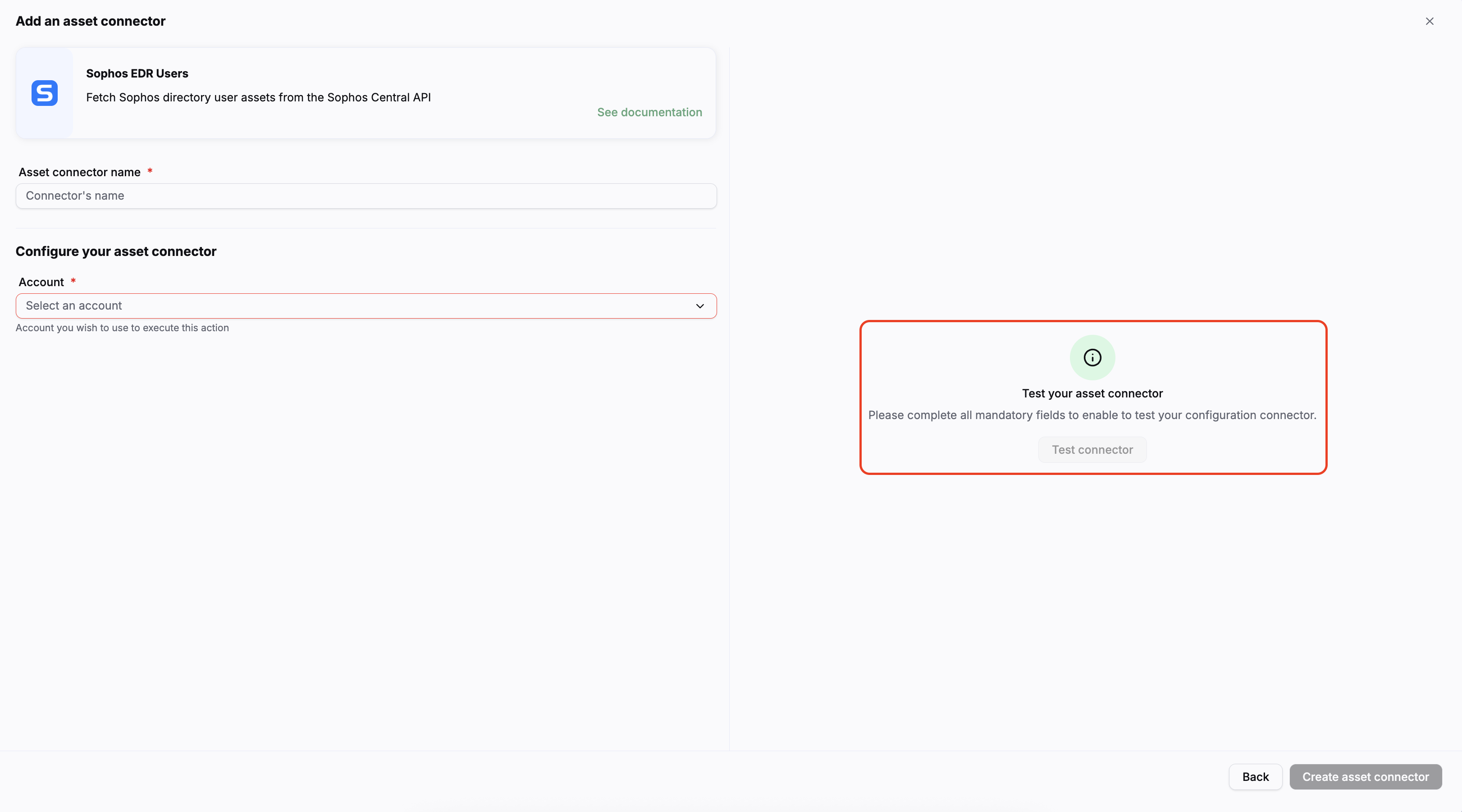Click 'Account you wish to use' helper text
The width and height of the screenshot is (1462, 812).
click(x=122, y=328)
